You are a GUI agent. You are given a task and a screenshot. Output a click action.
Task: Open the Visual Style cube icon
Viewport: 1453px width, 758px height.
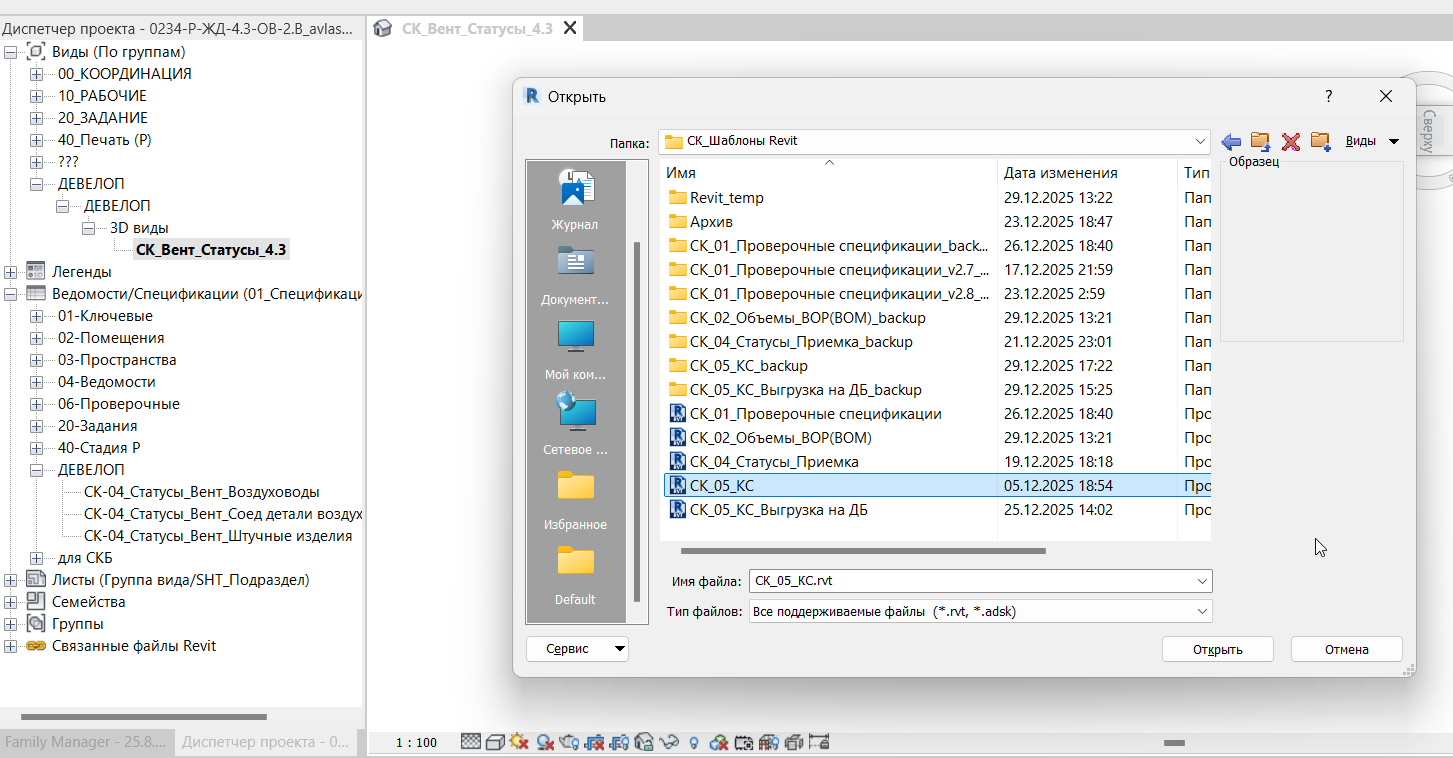tap(494, 742)
